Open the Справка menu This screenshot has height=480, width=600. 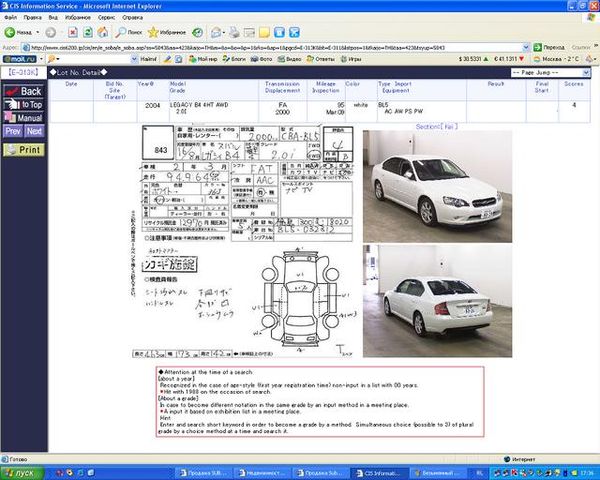(x=132, y=18)
